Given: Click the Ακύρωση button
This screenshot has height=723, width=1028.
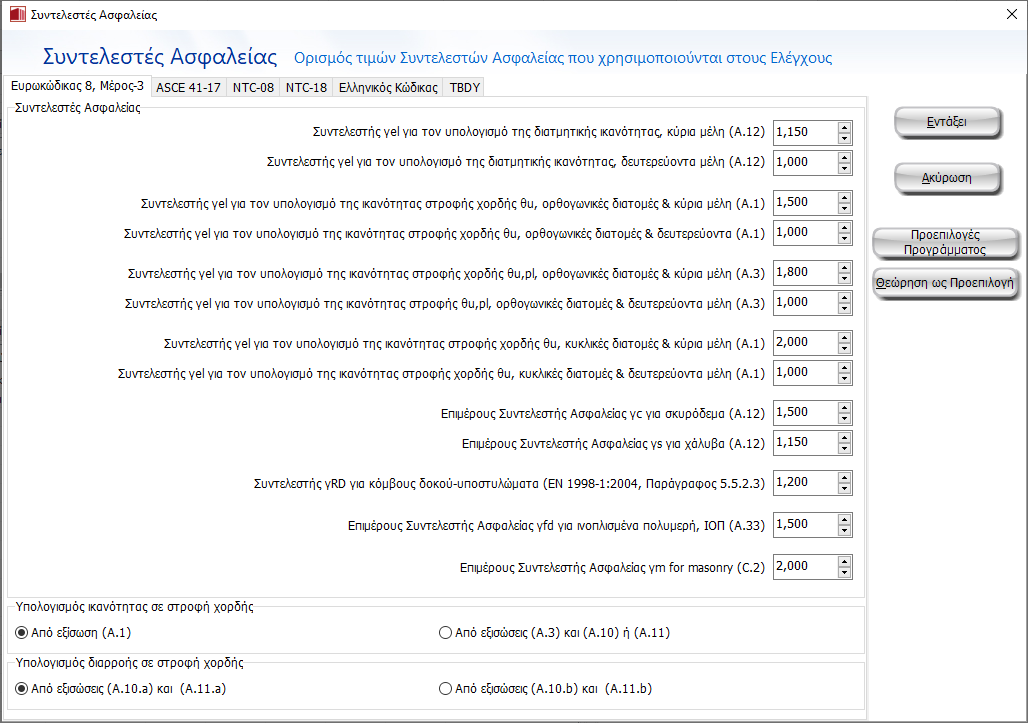Looking at the screenshot, I should click(946, 178).
